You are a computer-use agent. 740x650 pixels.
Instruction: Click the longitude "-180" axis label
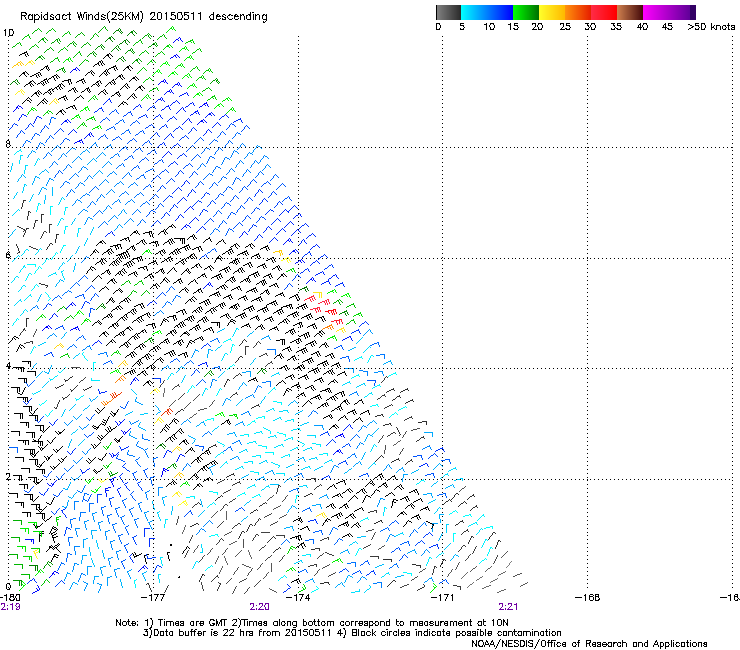coord(9,598)
